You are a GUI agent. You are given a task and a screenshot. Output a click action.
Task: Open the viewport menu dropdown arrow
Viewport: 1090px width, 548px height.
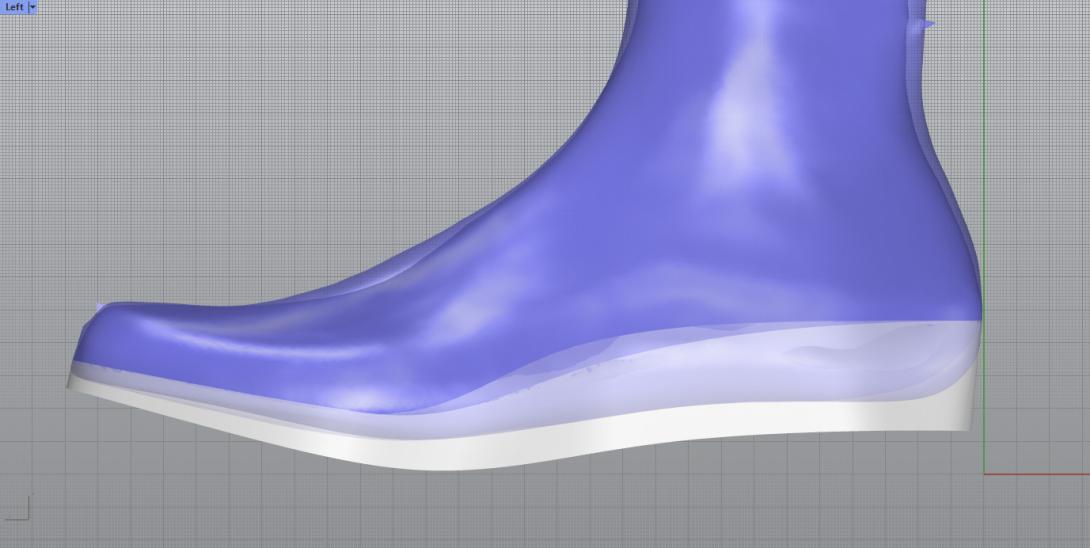[33, 7]
